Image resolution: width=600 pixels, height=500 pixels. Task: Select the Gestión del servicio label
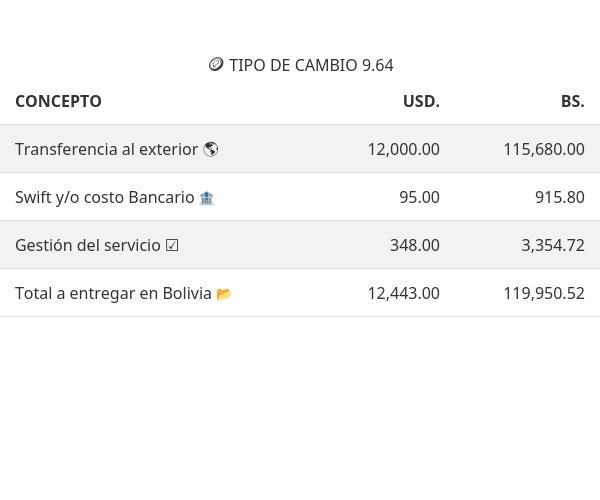[x=87, y=245]
